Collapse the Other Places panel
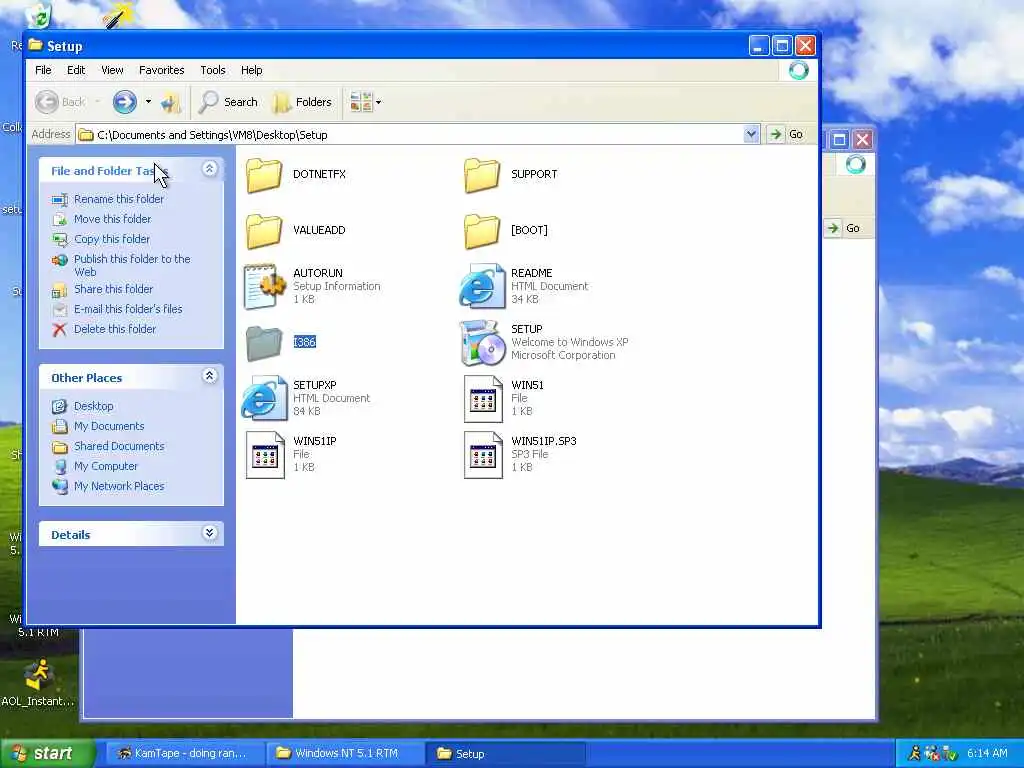This screenshot has width=1024, height=768. coord(210,376)
